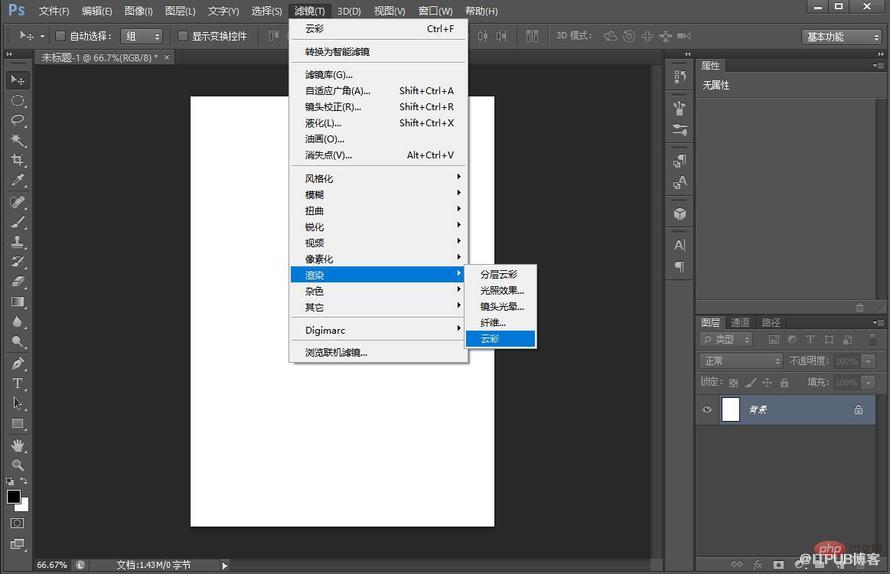This screenshot has width=890, height=574.
Task: Expand the 模糊 filter submenu
Action: (x=379, y=194)
